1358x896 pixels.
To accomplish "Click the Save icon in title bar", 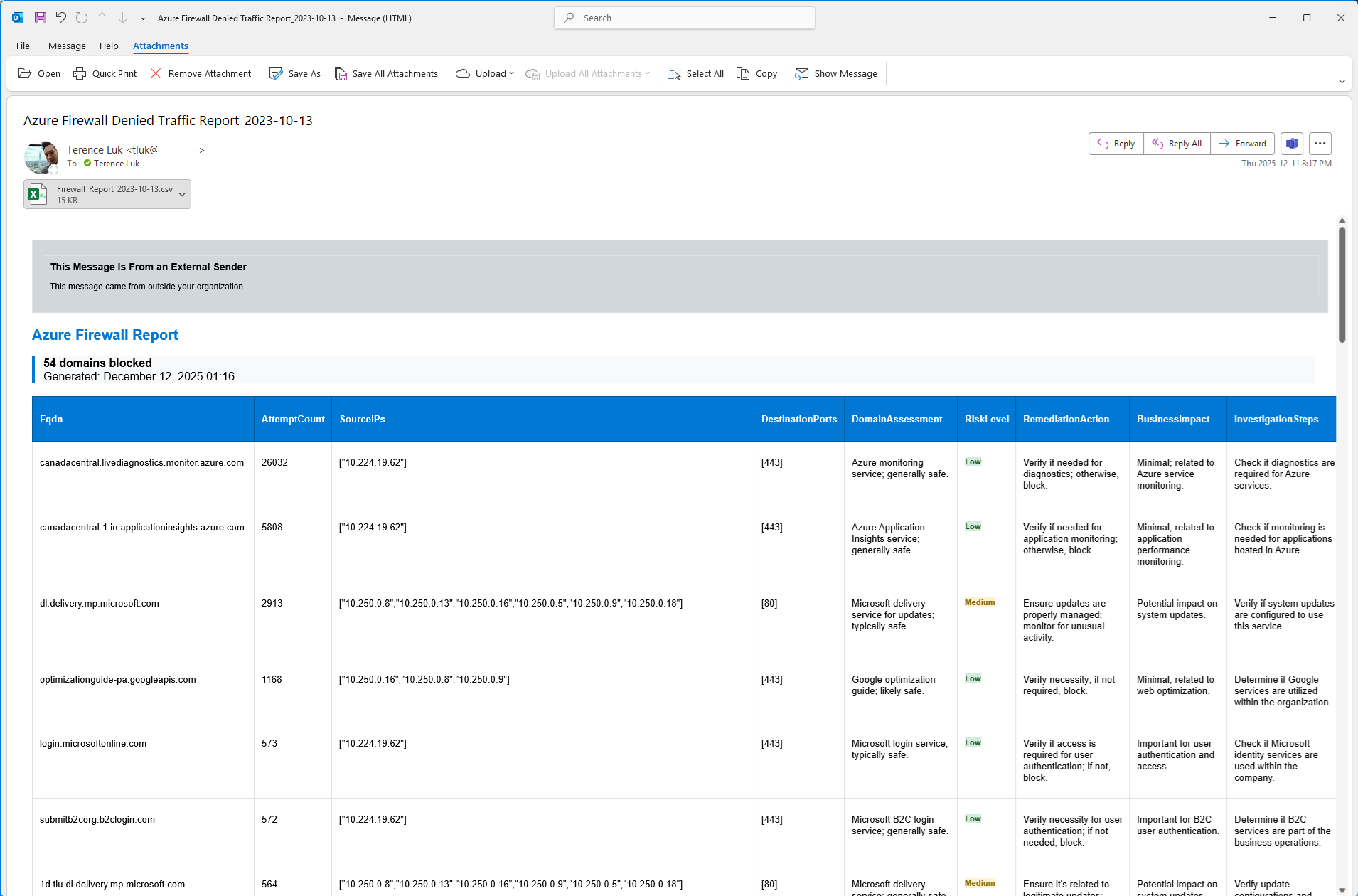I will [41, 18].
